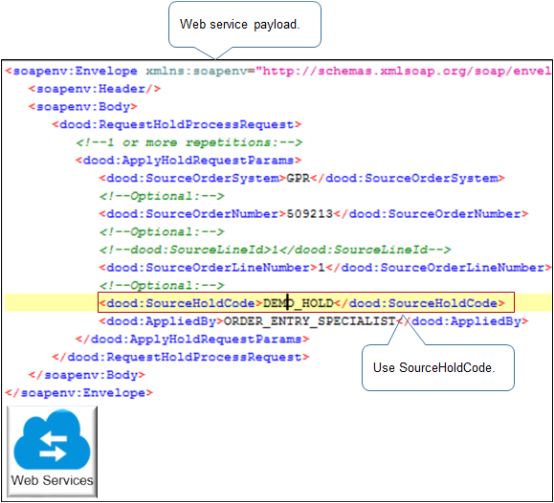Click the closing dood:RequestHoldProcessRequest tag
The height and width of the screenshot is (503, 554).
pyautogui.click(x=180, y=357)
